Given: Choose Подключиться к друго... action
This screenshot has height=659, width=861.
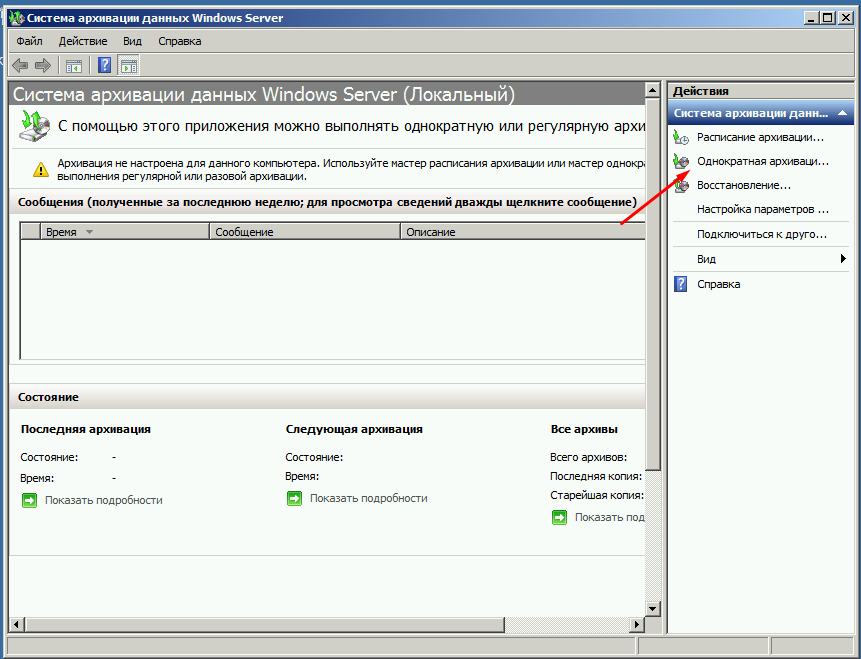Looking at the screenshot, I should 761,234.
